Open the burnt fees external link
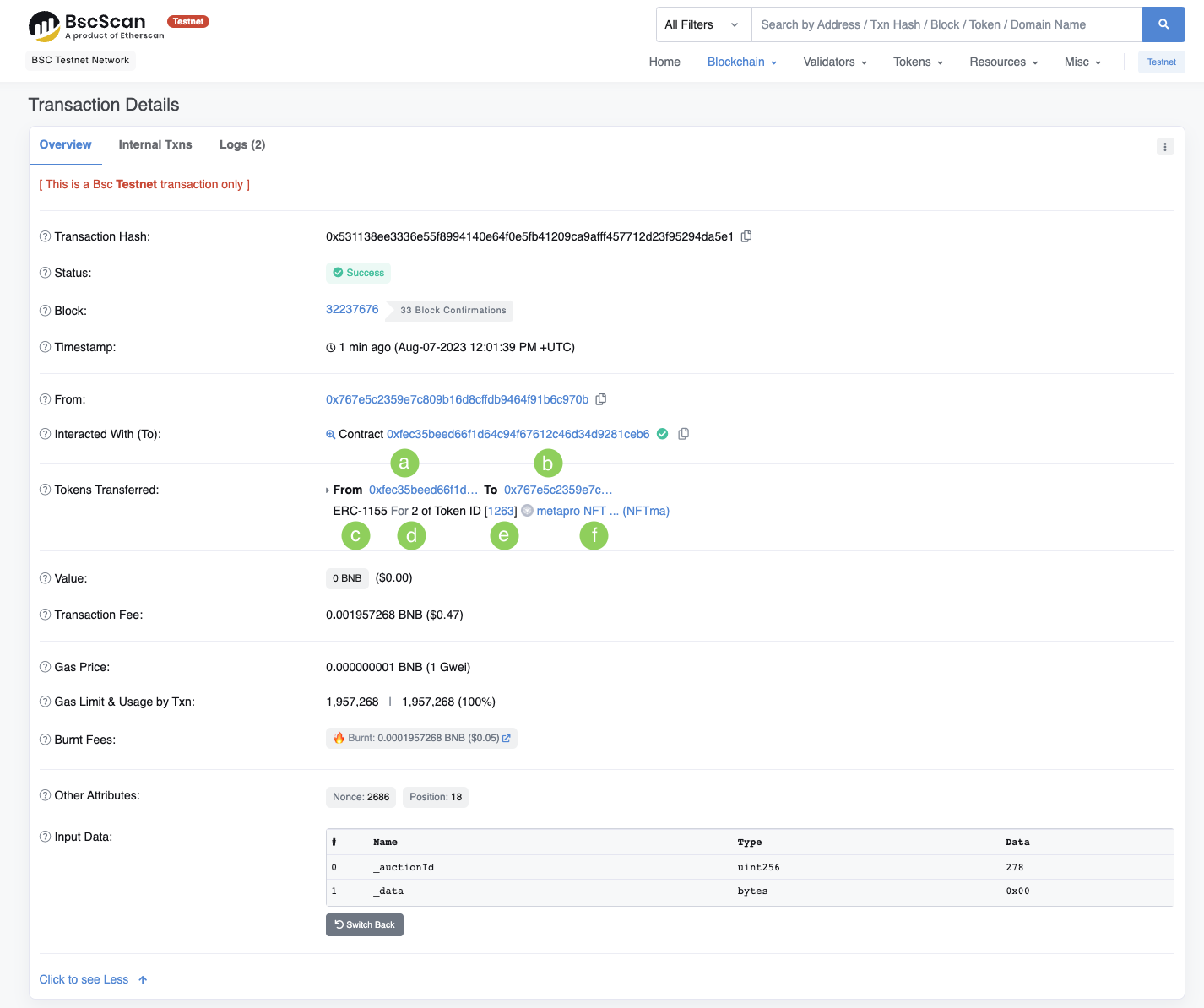The height and width of the screenshot is (1008, 1204). [x=507, y=738]
